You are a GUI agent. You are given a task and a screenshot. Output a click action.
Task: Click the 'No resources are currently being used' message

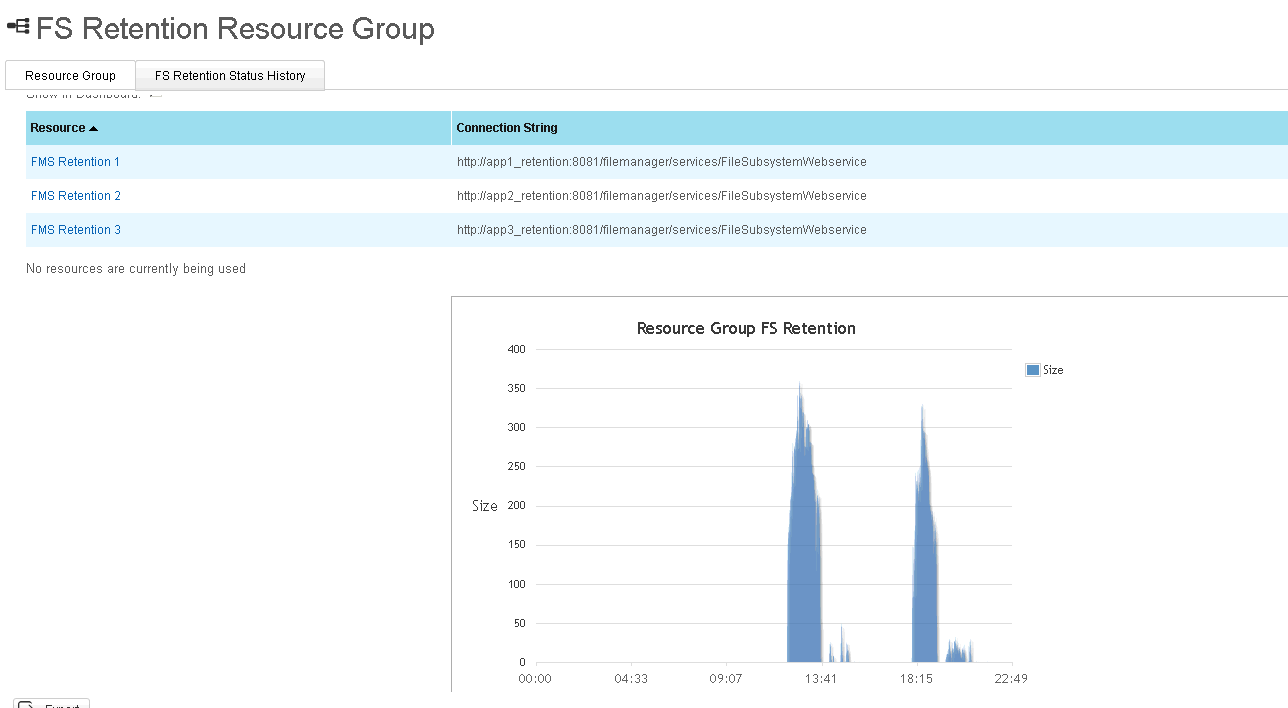(x=136, y=269)
